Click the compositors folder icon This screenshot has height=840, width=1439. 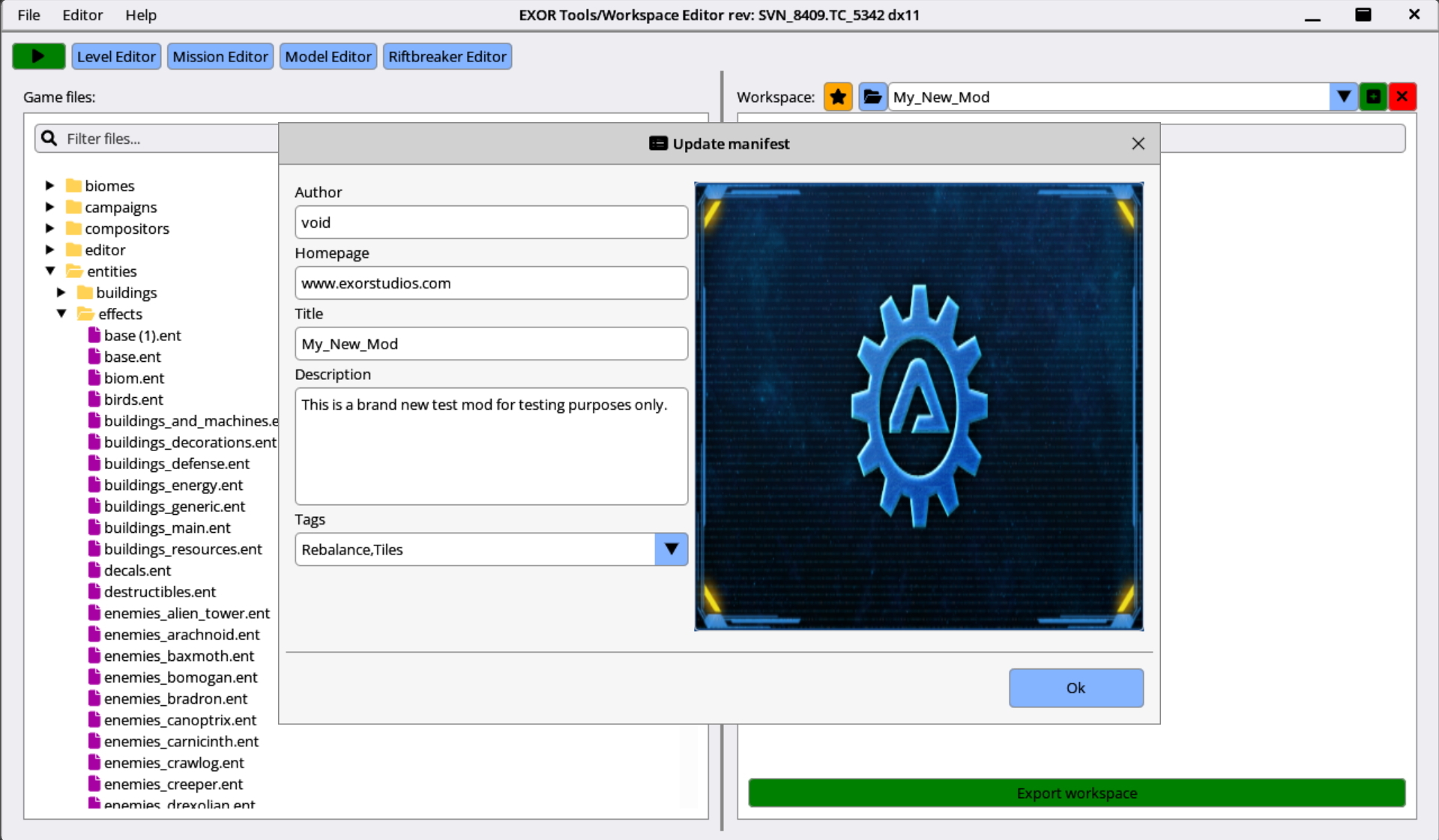pos(73,228)
